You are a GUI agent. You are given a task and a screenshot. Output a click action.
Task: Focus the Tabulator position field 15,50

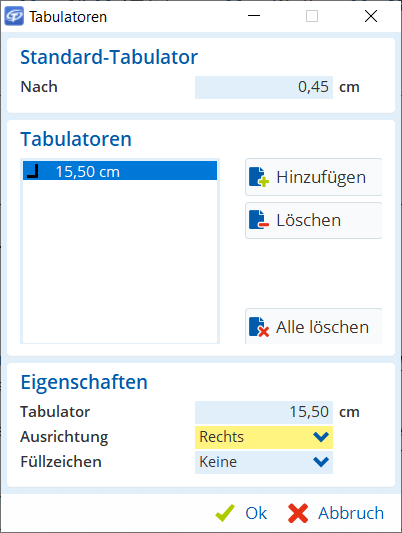264,412
